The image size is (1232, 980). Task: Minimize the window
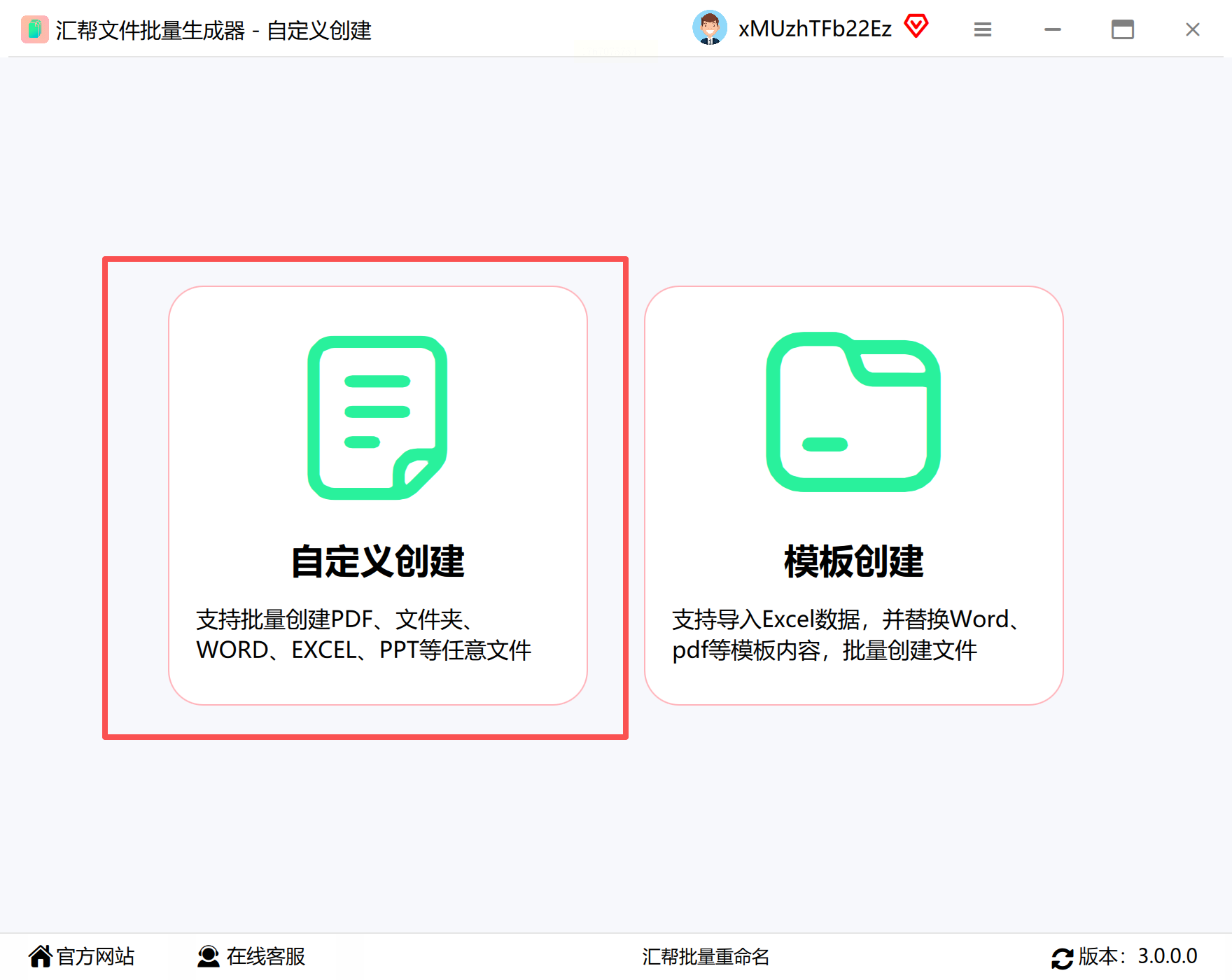(x=1053, y=29)
